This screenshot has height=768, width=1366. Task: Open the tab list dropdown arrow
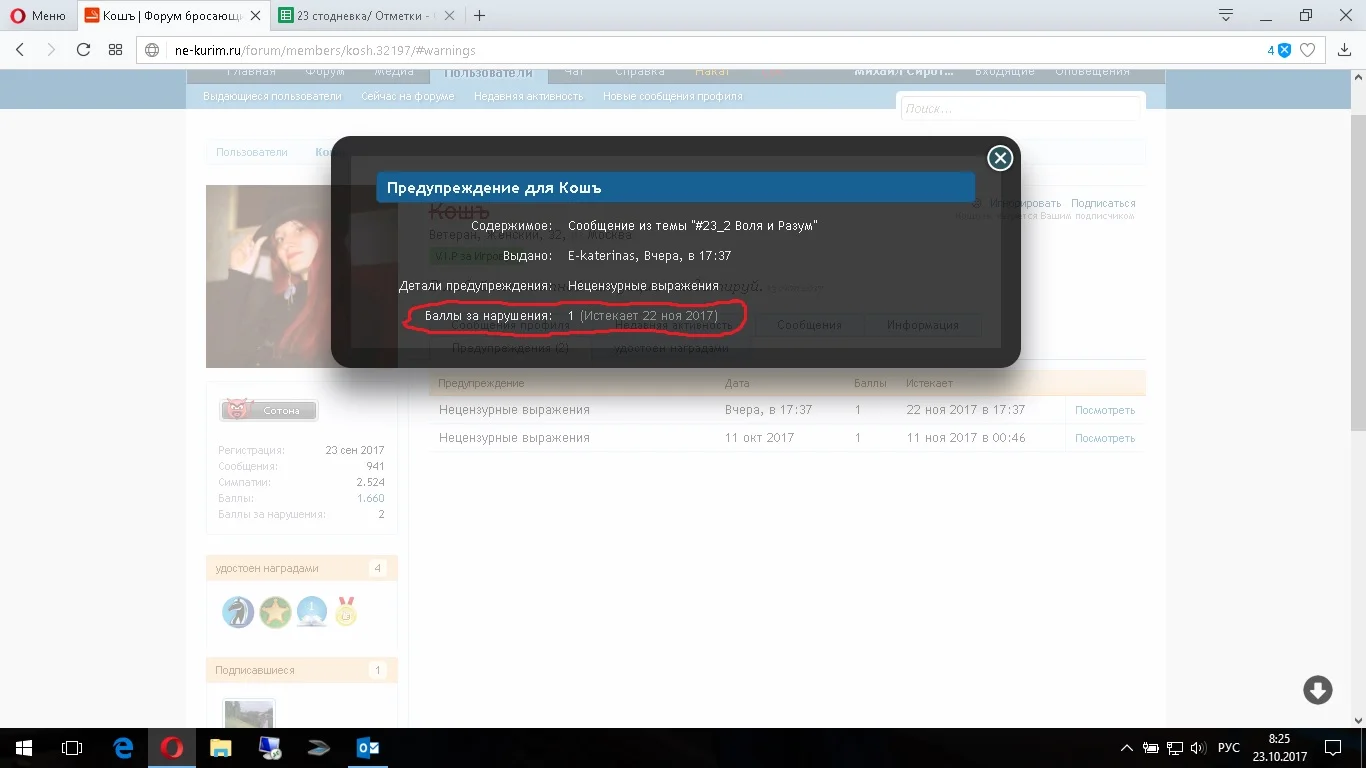(x=1224, y=16)
